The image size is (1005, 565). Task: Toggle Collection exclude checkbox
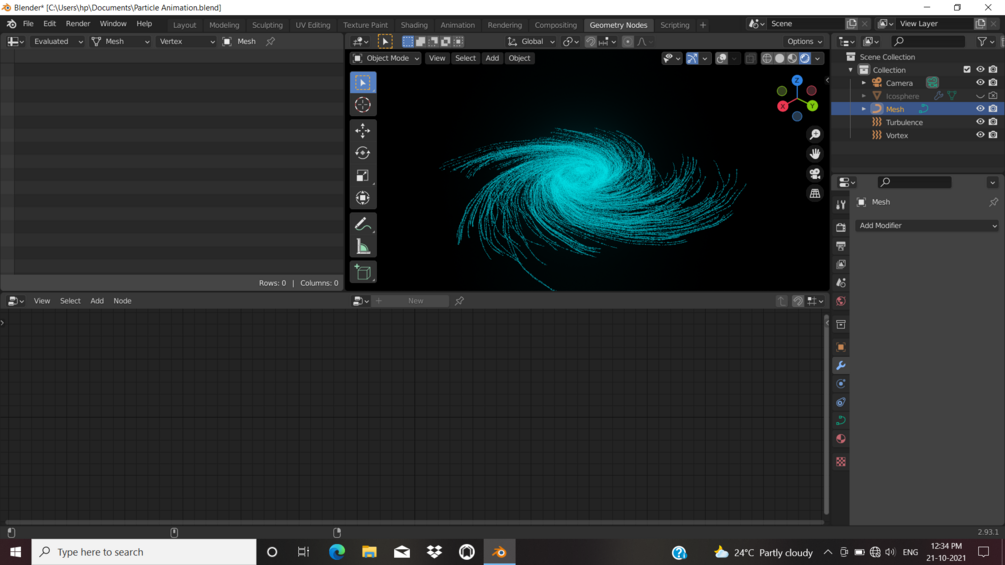tap(967, 69)
